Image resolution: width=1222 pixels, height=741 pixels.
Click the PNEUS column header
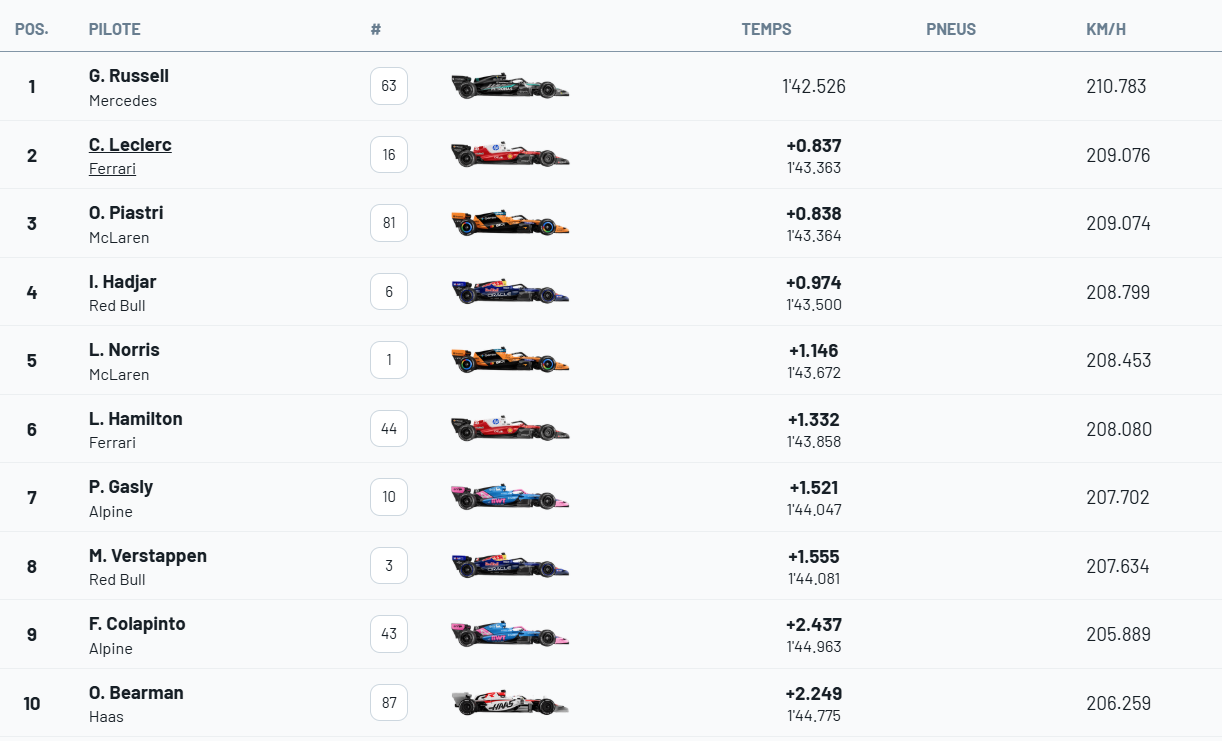[x=951, y=29]
